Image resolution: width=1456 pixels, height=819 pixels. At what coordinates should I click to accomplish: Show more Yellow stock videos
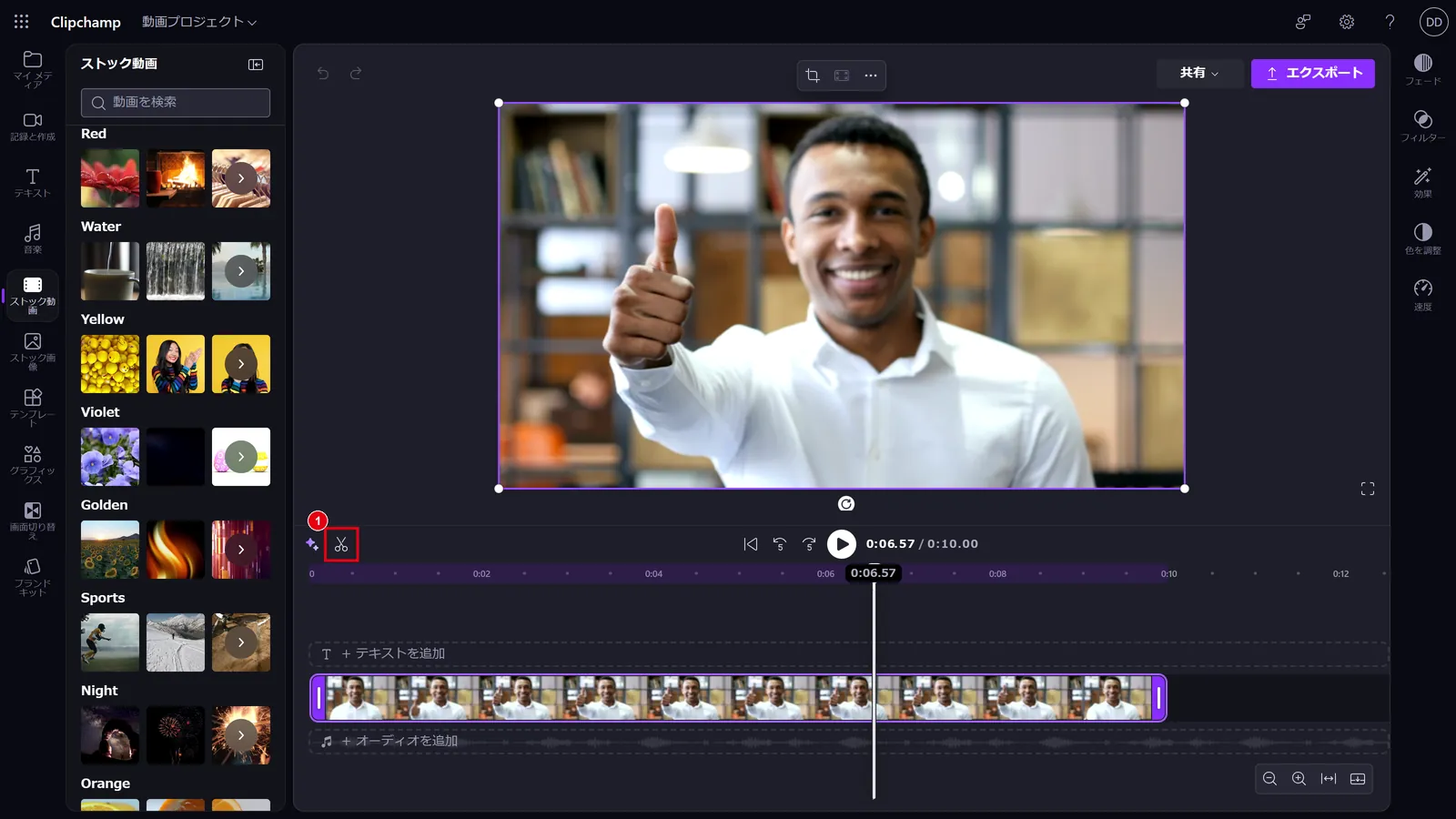(x=241, y=364)
